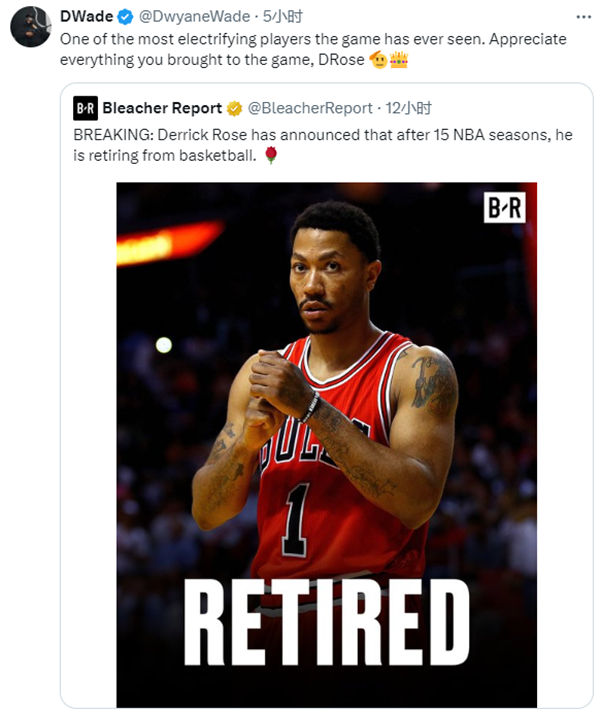Viewport: 600px width, 712px height.
Task: Click the Bleacher Report B/R avatar logo
Action: point(85,108)
